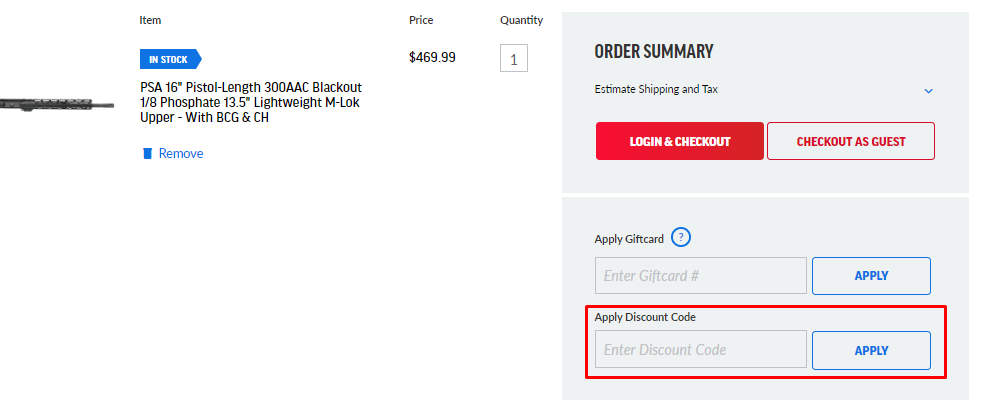This screenshot has height=400, width=997.
Task: Expand the Estimate Shipping and Tax chevron
Action: tap(928, 90)
